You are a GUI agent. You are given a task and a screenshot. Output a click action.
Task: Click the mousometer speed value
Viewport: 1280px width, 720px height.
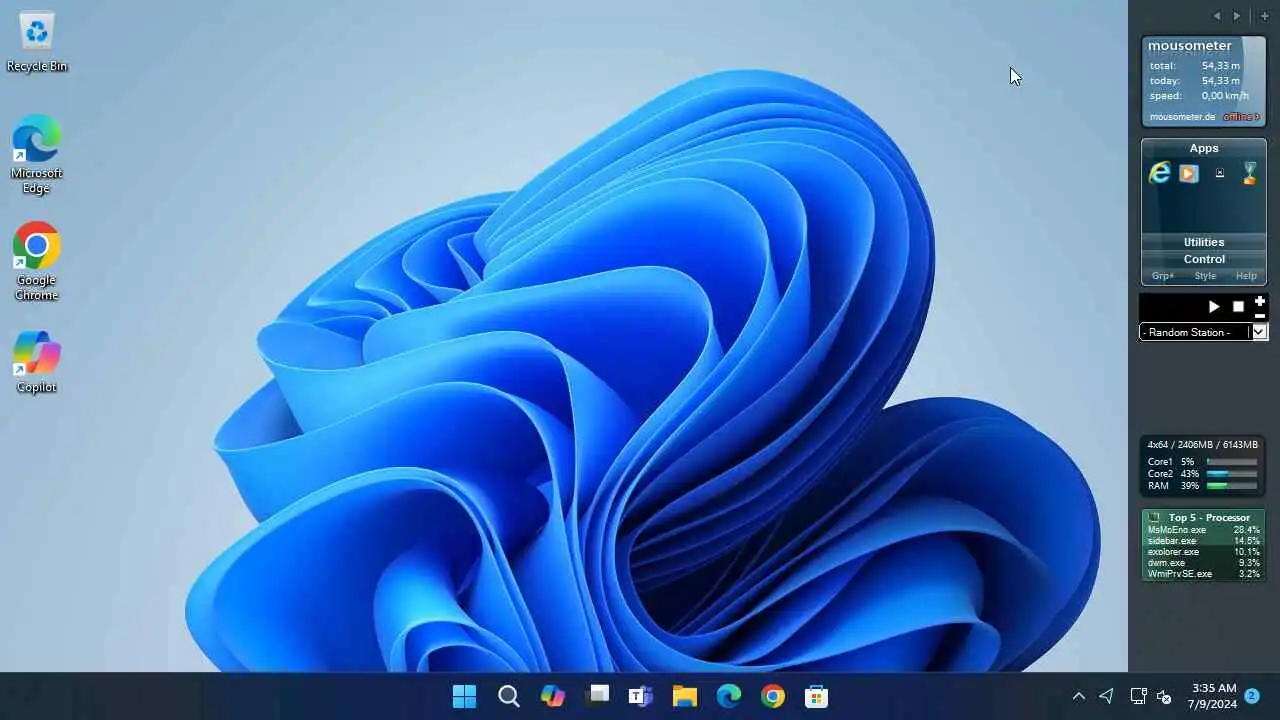tap(1225, 96)
